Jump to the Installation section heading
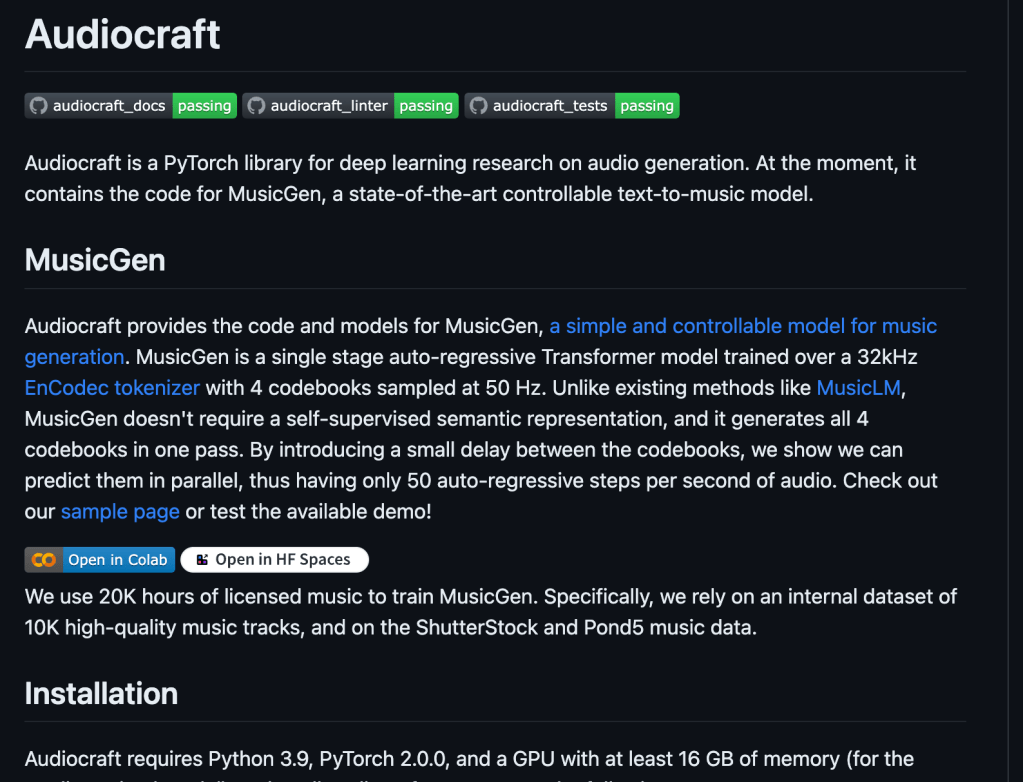The image size is (1023, 782). point(101,694)
